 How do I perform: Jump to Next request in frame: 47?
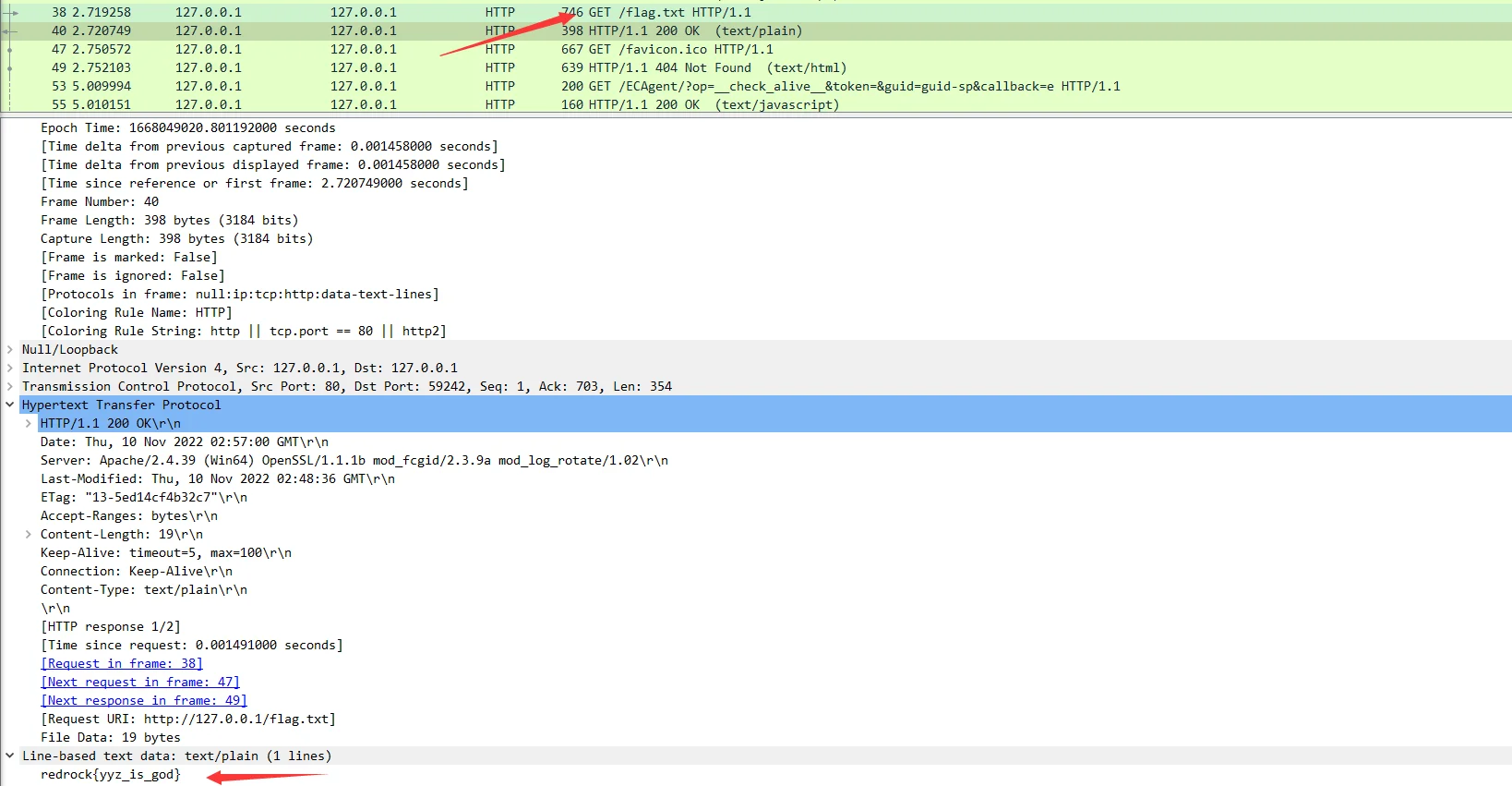tap(139, 682)
